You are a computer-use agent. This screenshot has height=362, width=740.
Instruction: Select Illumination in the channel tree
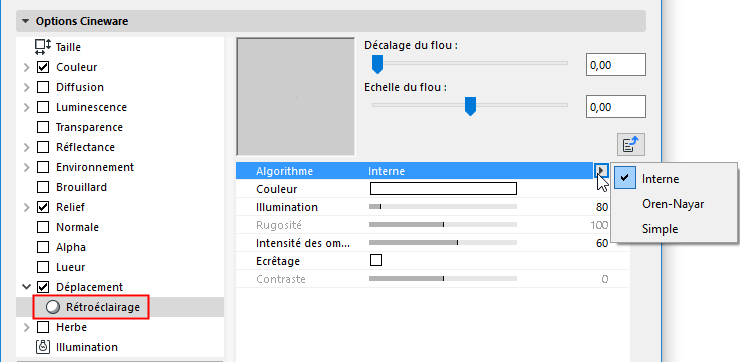click(x=86, y=347)
